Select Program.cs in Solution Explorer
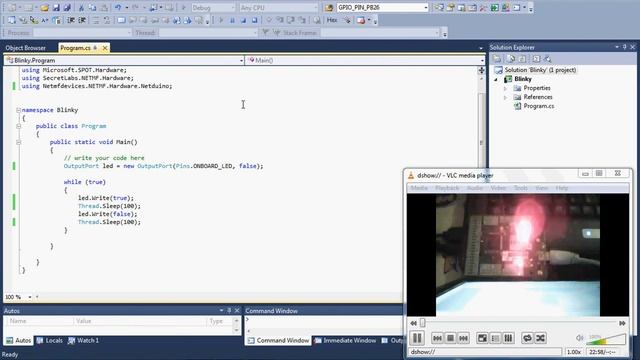Image resolution: width=640 pixels, height=360 pixels. pyautogui.click(x=539, y=106)
